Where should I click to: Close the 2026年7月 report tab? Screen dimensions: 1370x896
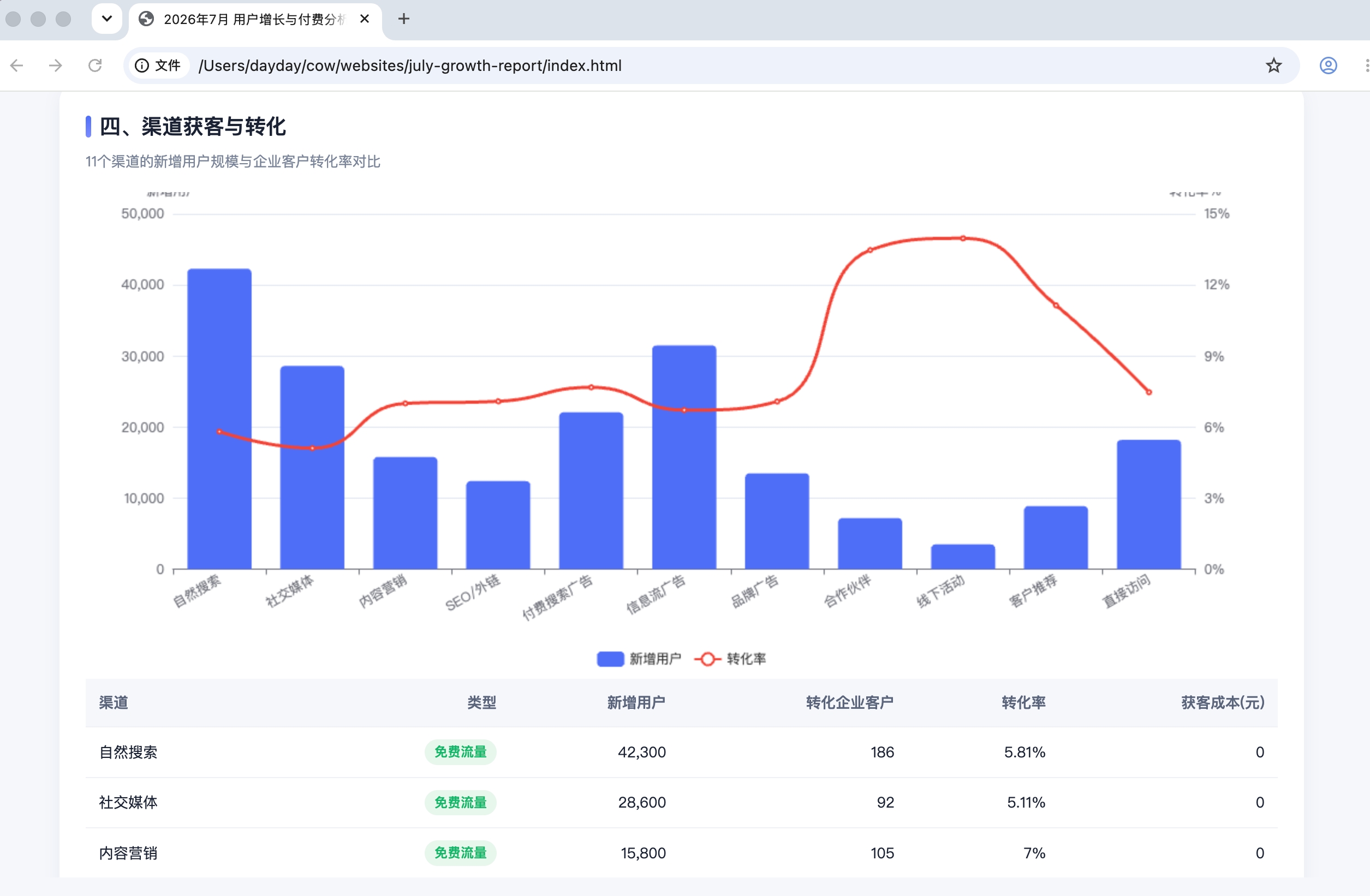click(x=365, y=19)
